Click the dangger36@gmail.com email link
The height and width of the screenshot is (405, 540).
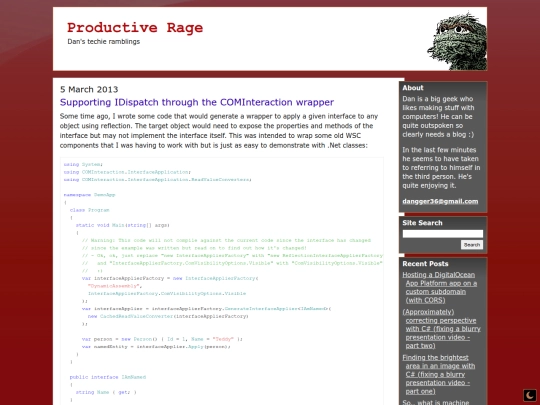pyautogui.click(x=440, y=201)
